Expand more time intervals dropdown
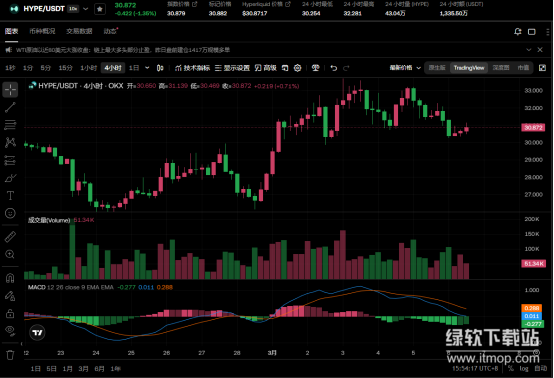The width and height of the screenshot is (554, 378). 147,68
